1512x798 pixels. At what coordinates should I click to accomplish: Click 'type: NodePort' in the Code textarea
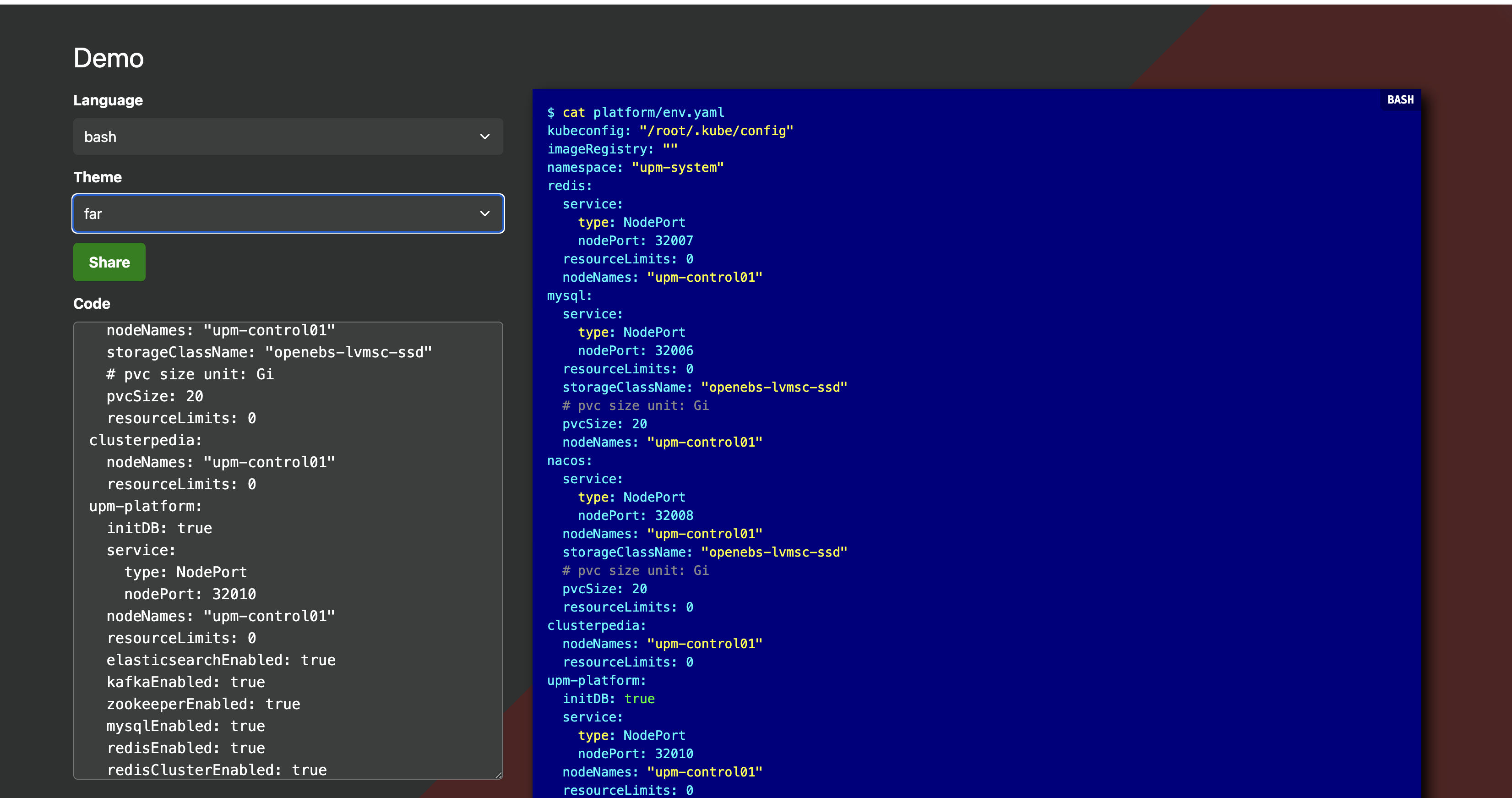pyautogui.click(x=185, y=572)
